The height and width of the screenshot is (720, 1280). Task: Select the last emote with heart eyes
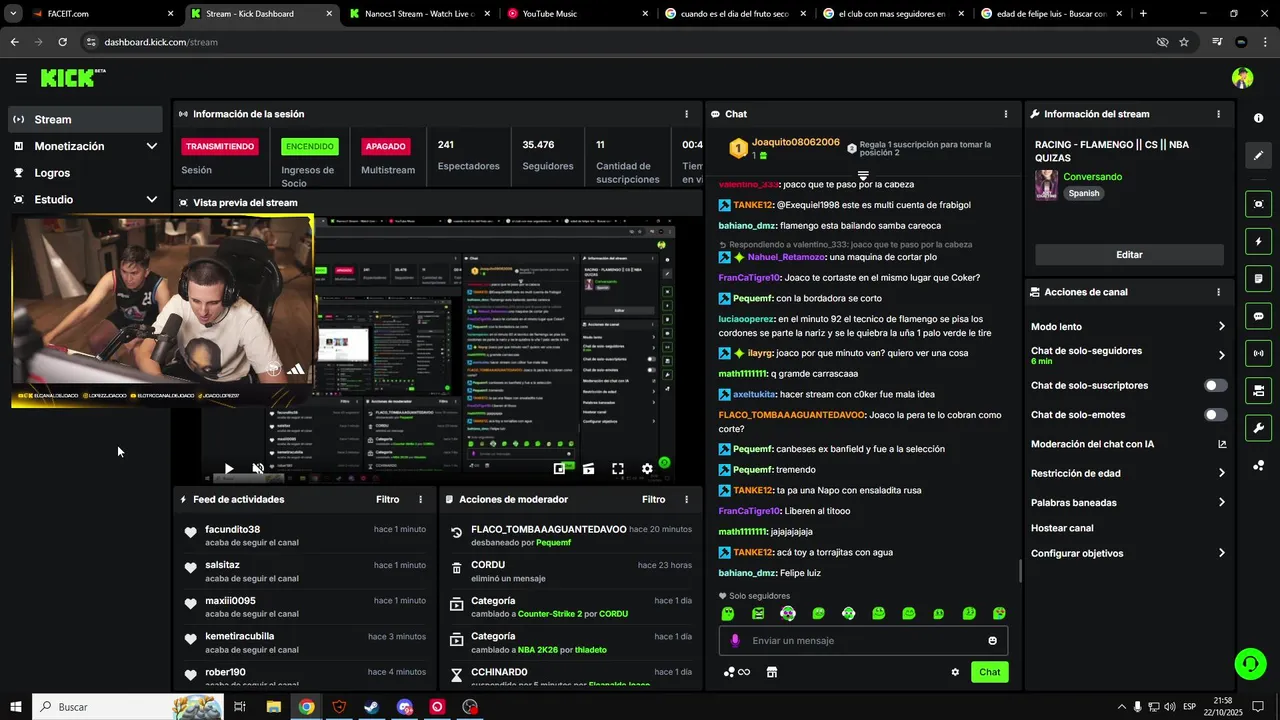click(999, 613)
